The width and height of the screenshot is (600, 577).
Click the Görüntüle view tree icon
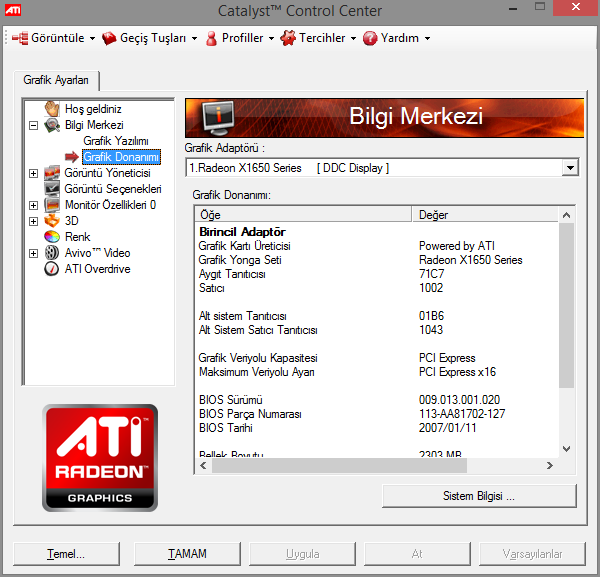[x=20, y=38]
